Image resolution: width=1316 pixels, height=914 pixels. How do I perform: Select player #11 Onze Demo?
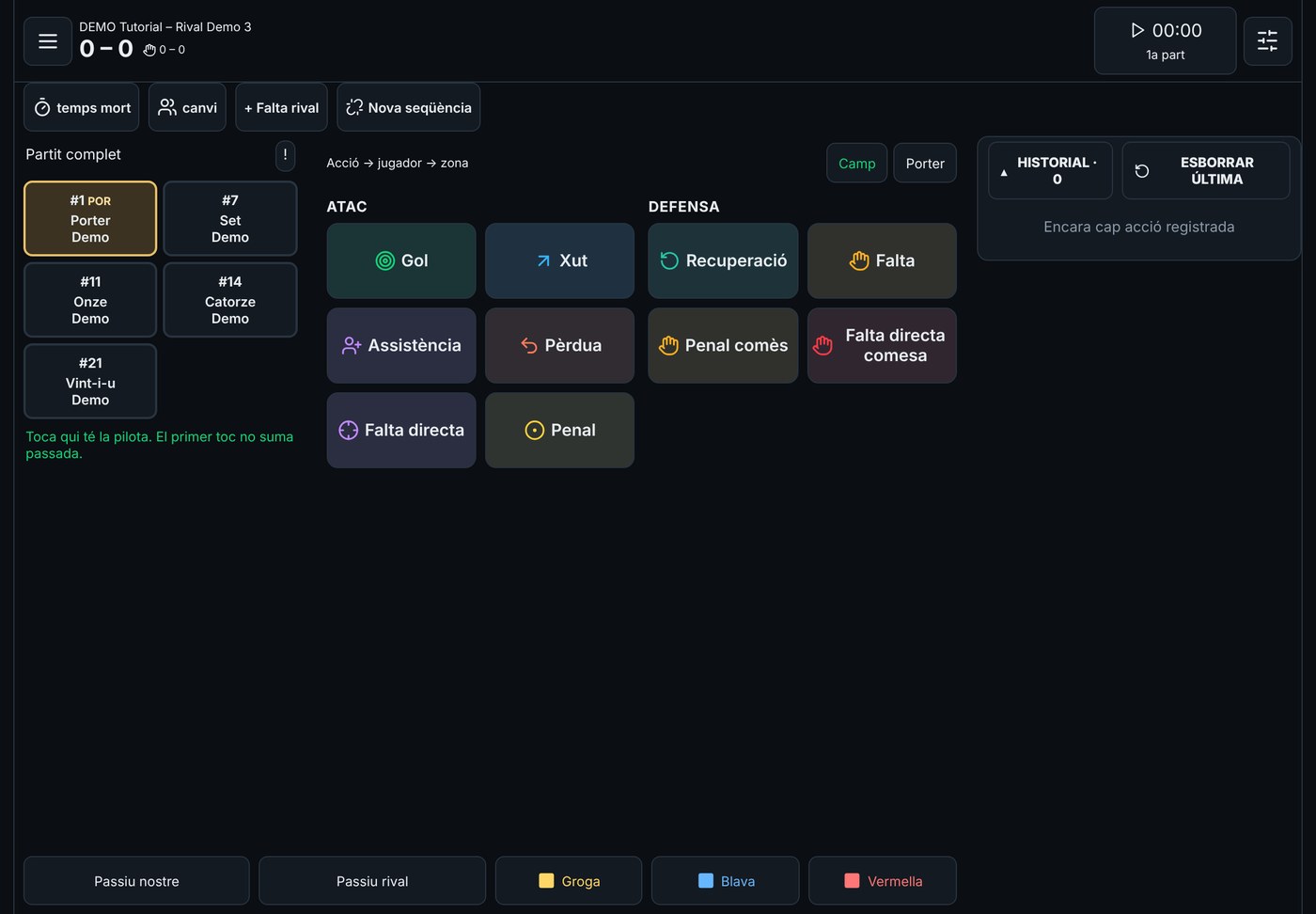coord(90,300)
